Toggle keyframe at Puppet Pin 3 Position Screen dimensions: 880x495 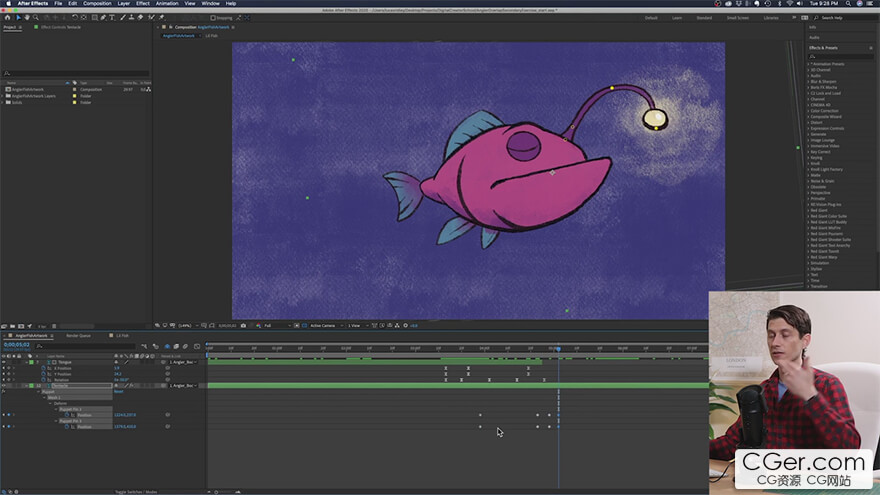pos(8,427)
